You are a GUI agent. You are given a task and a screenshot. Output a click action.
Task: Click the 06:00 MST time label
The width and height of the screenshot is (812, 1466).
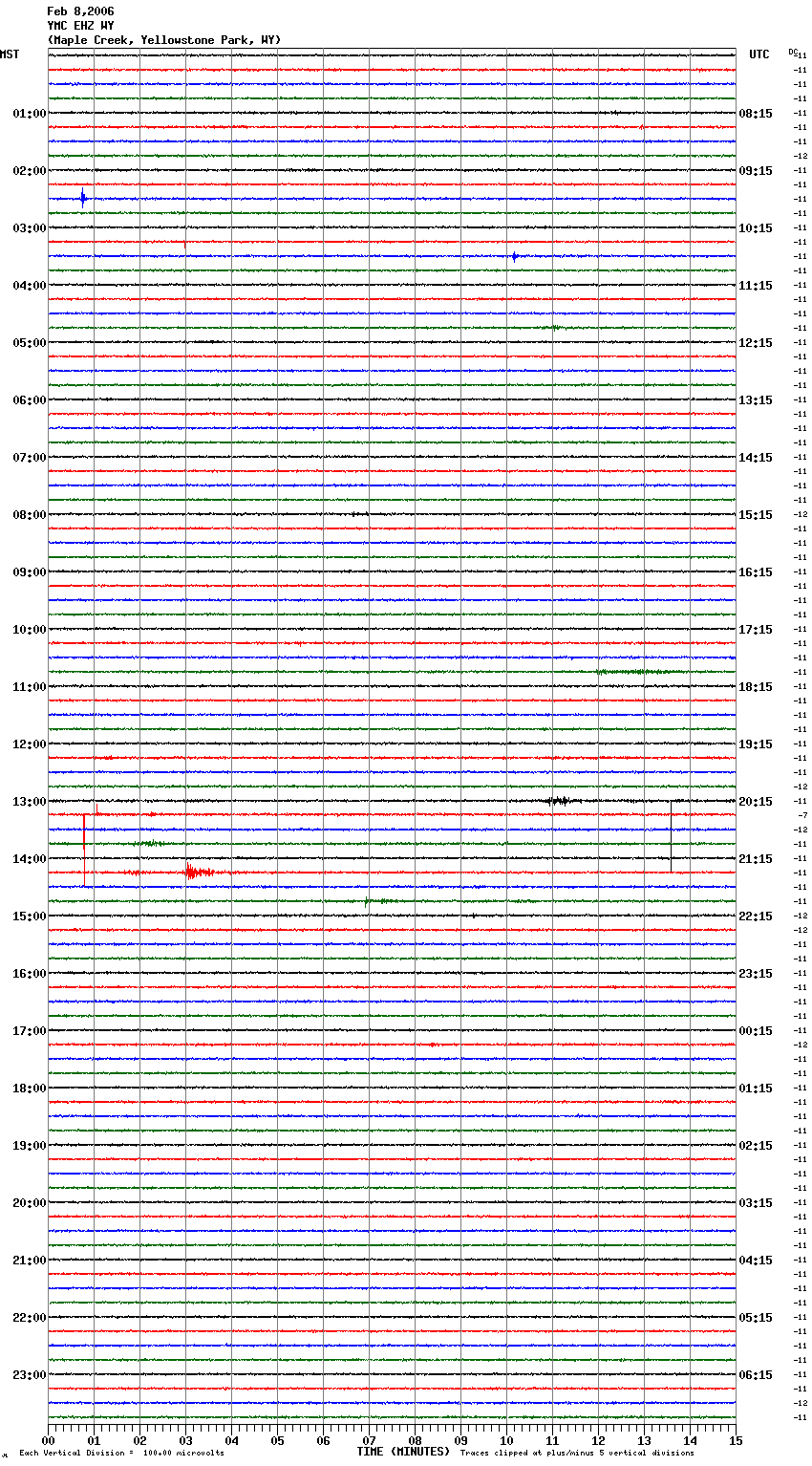30,400
